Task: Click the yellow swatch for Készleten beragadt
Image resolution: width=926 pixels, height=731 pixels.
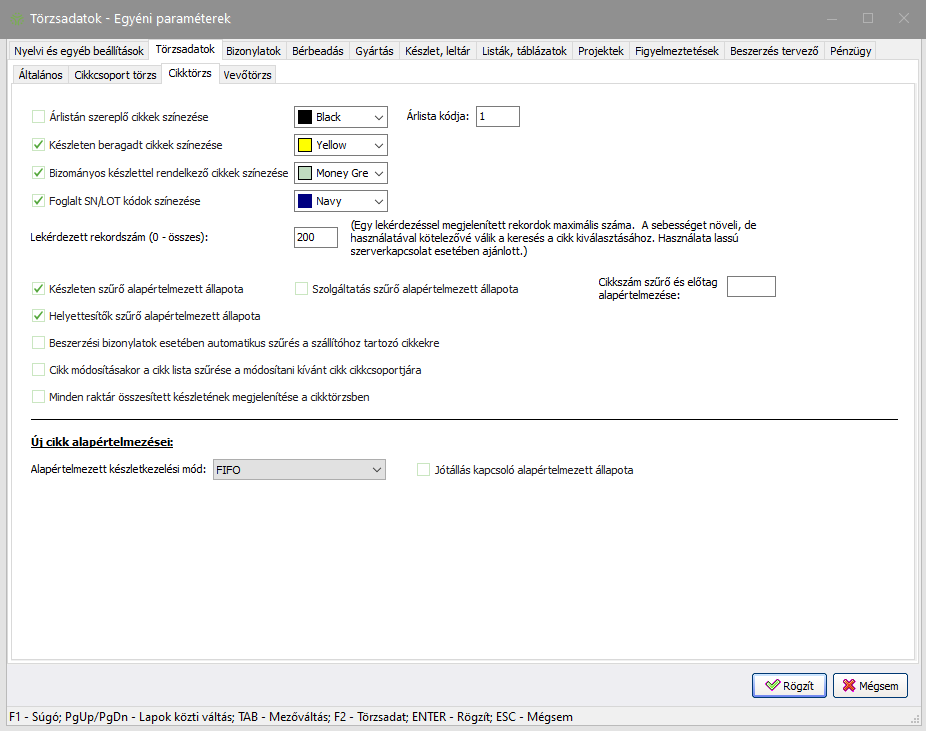Action: pyautogui.click(x=305, y=145)
